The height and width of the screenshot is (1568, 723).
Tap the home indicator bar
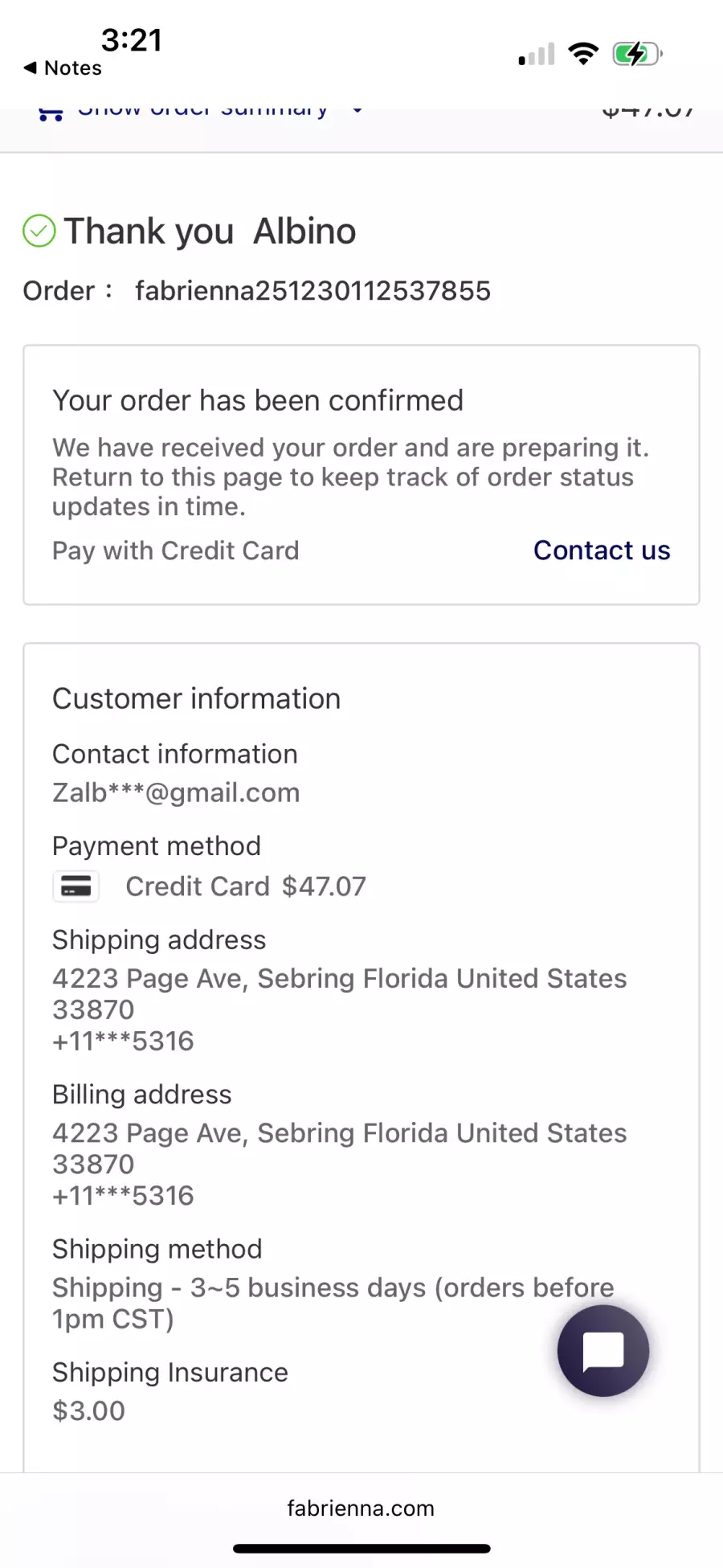tap(361, 1549)
